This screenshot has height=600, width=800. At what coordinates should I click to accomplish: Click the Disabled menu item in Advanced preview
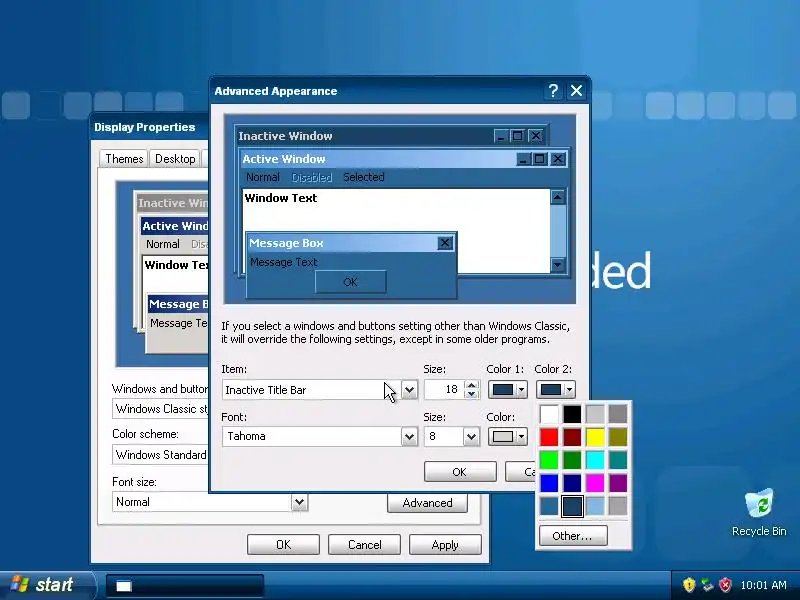312,178
